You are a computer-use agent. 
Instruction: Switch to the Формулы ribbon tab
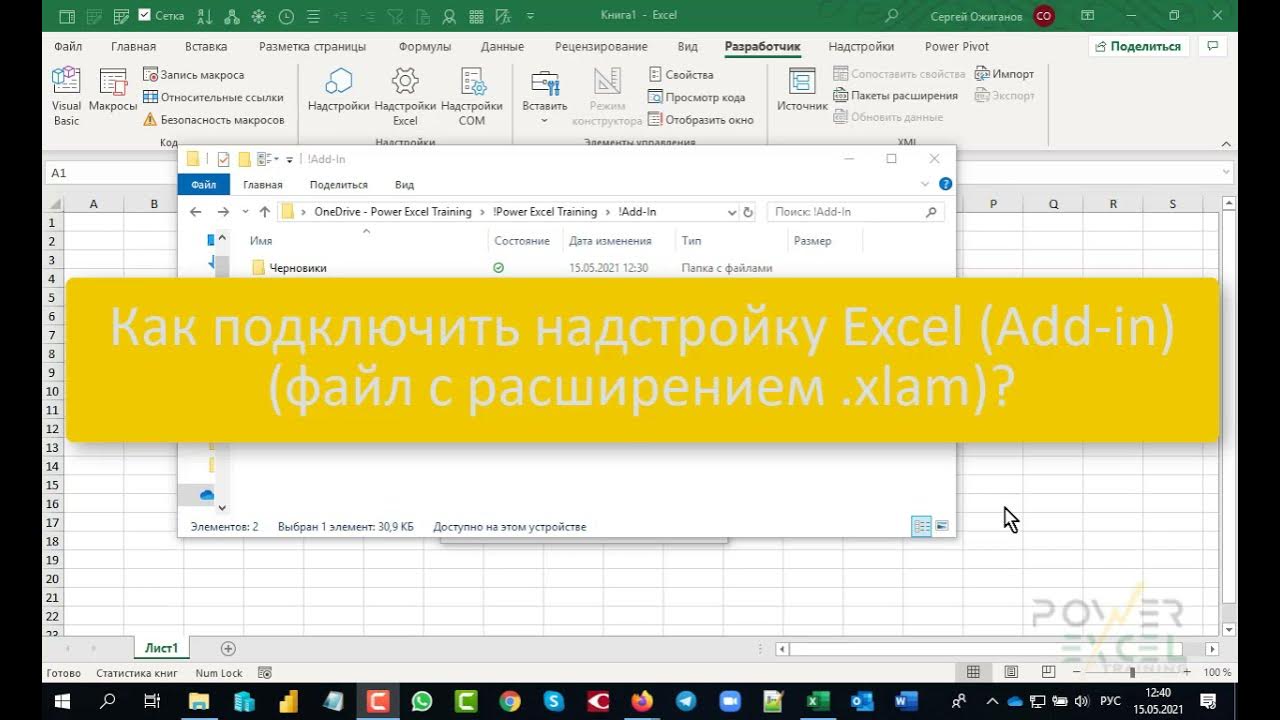pos(424,47)
